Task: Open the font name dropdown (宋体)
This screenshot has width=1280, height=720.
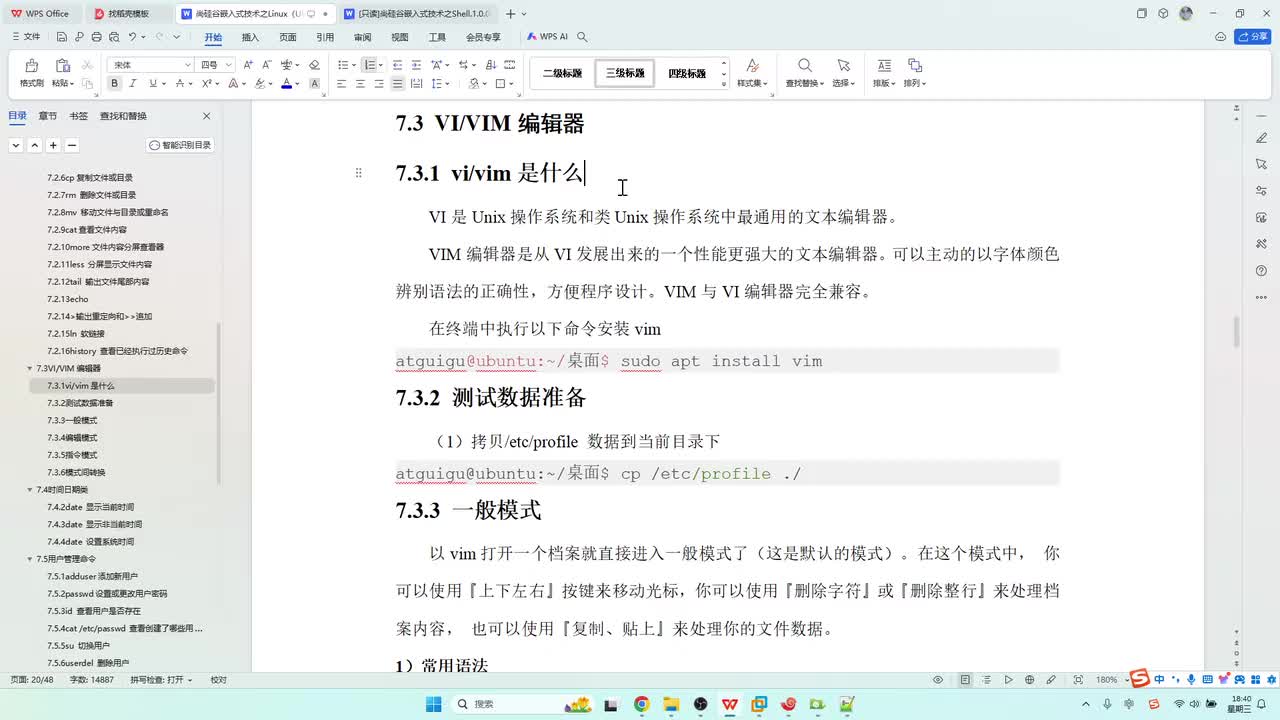Action: [187, 65]
